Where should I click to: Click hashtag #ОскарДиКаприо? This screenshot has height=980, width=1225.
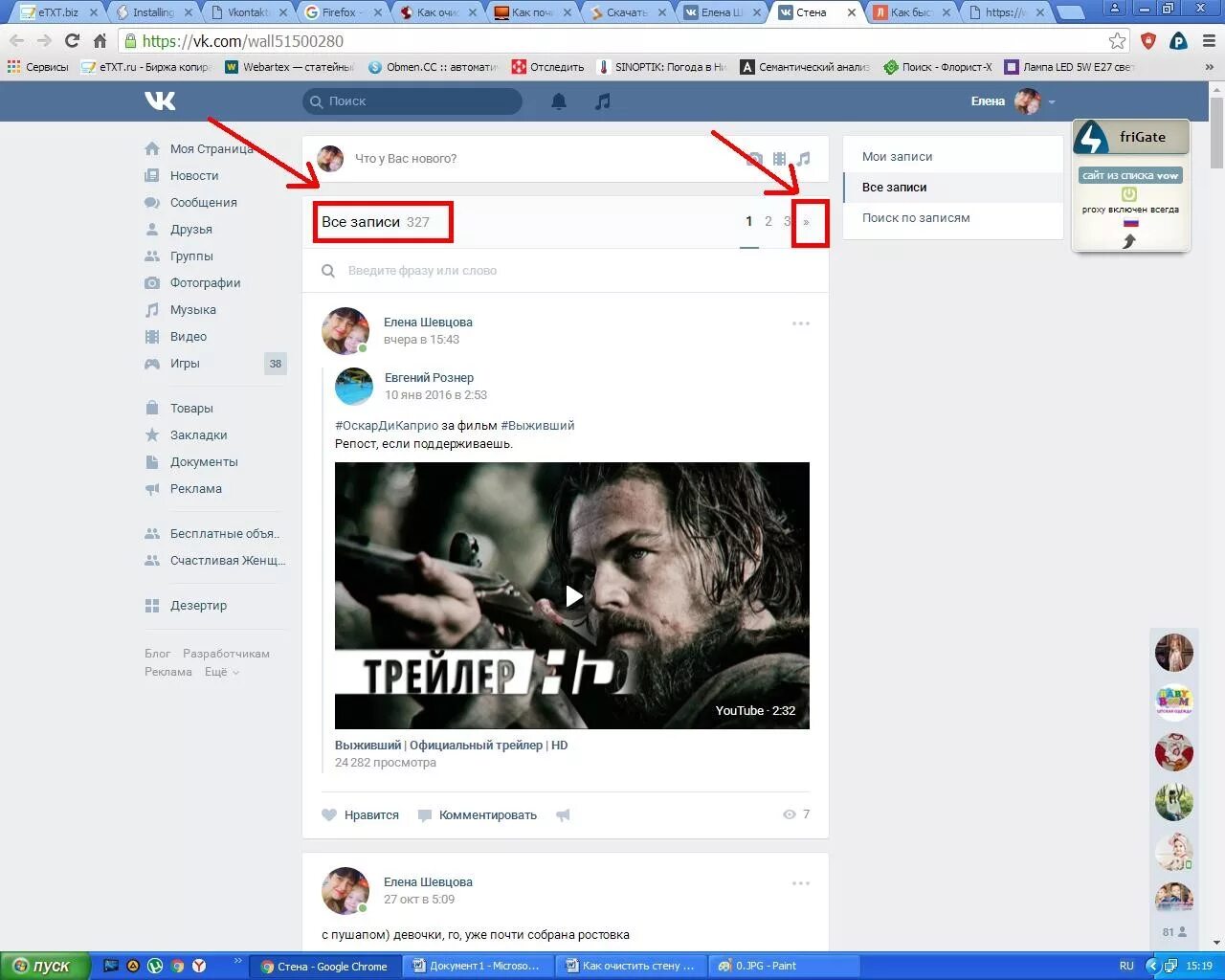click(387, 425)
